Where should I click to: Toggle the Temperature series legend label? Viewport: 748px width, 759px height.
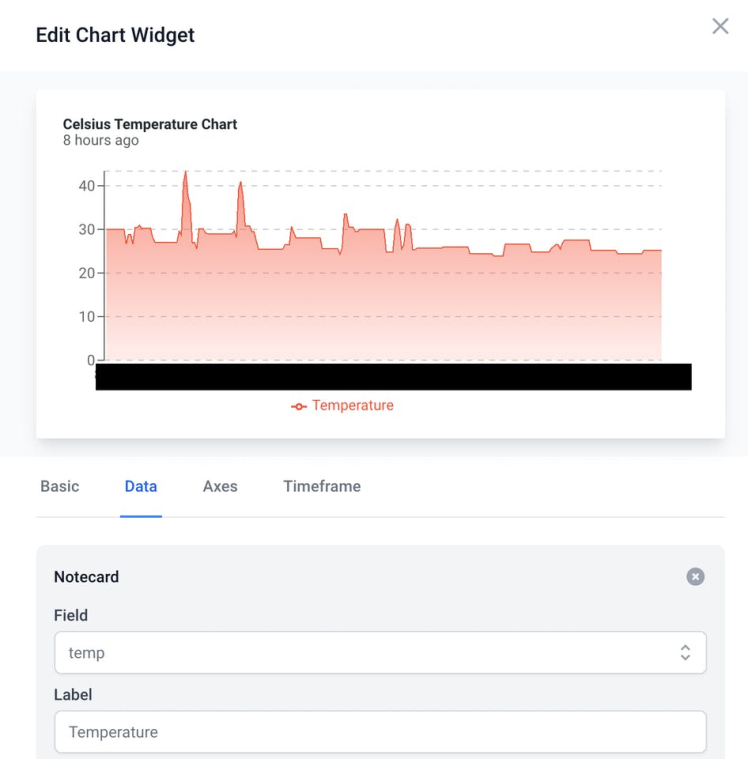[x=352, y=406]
